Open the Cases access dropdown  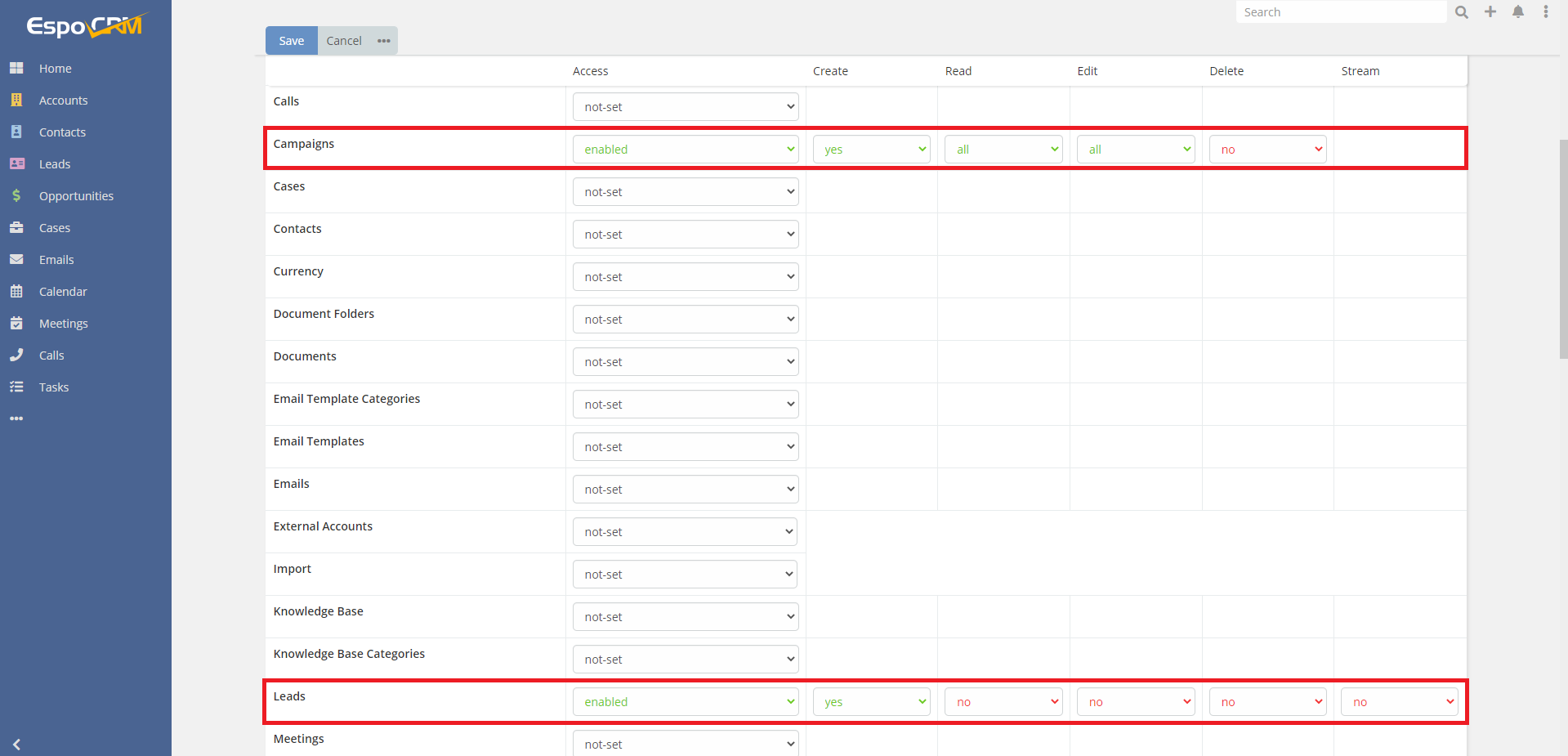click(685, 191)
